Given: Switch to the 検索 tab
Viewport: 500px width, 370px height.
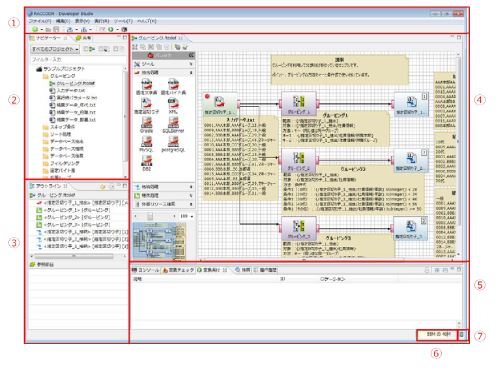Looking at the screenshot, I should pyautogui.click(x=243, y=270).
